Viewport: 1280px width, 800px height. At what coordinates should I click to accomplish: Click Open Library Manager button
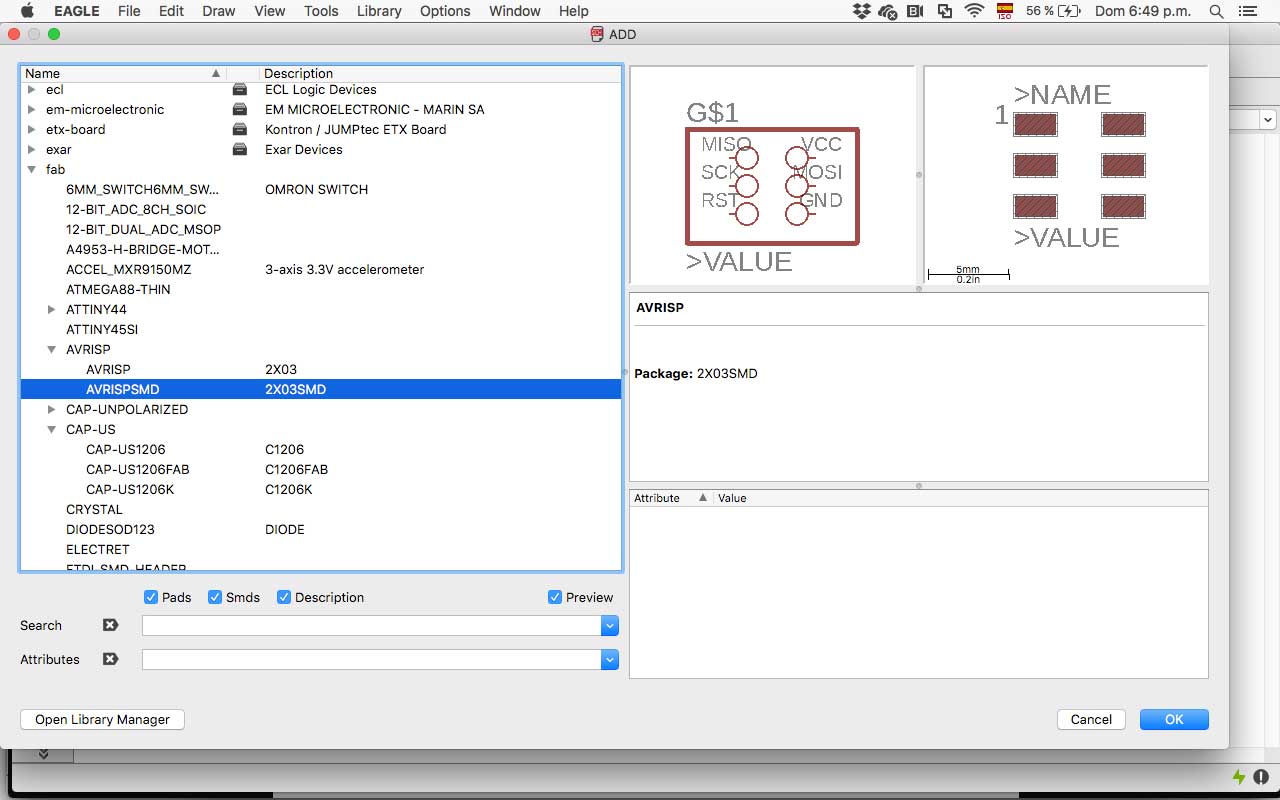[102, 719]
